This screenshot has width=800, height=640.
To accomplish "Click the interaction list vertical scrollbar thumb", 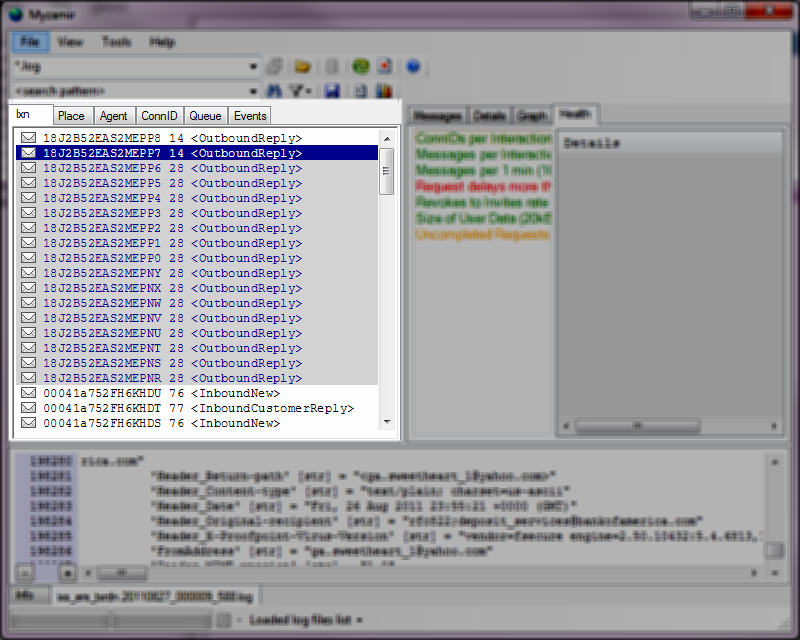I will click(387, 170).
